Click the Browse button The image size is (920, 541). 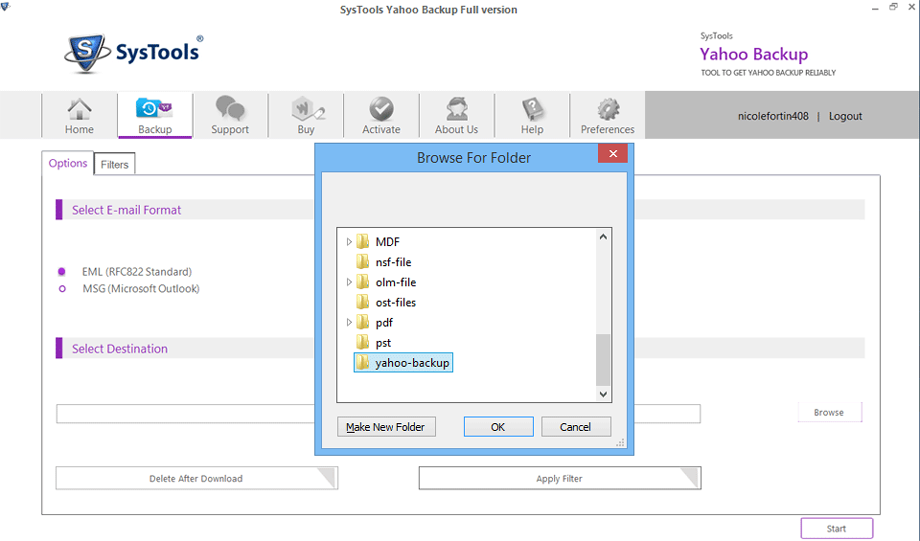point(829,412)
